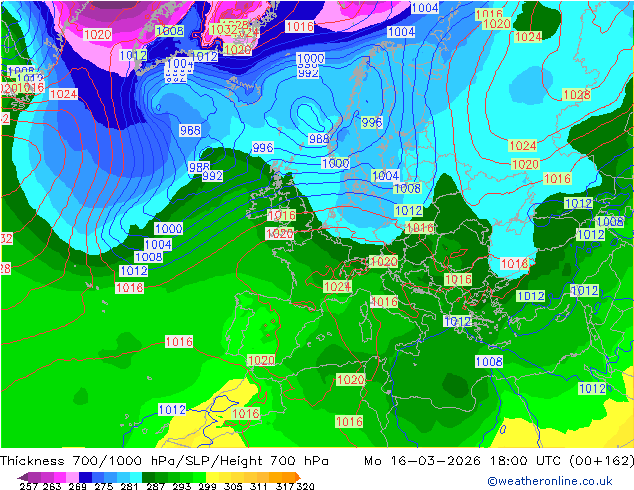
Task: Click the 263 legend value
Action: [x=51, y=486]
